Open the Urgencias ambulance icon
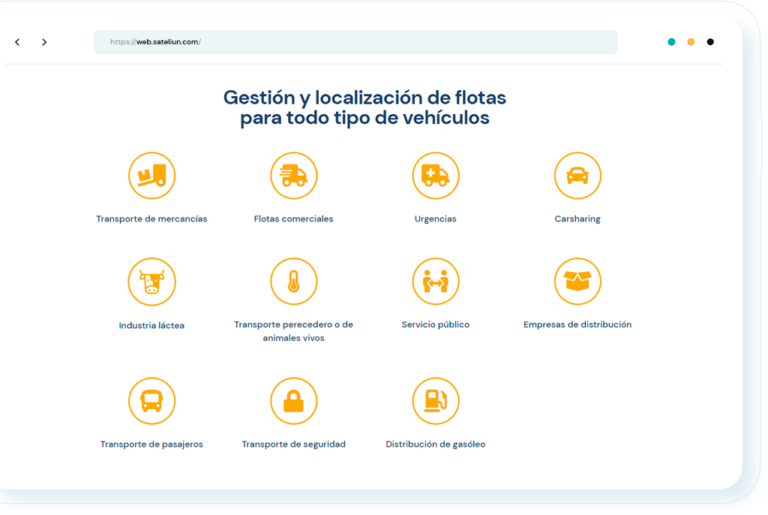The height and width of the screenshot is (515, 768). coord(435,175)
